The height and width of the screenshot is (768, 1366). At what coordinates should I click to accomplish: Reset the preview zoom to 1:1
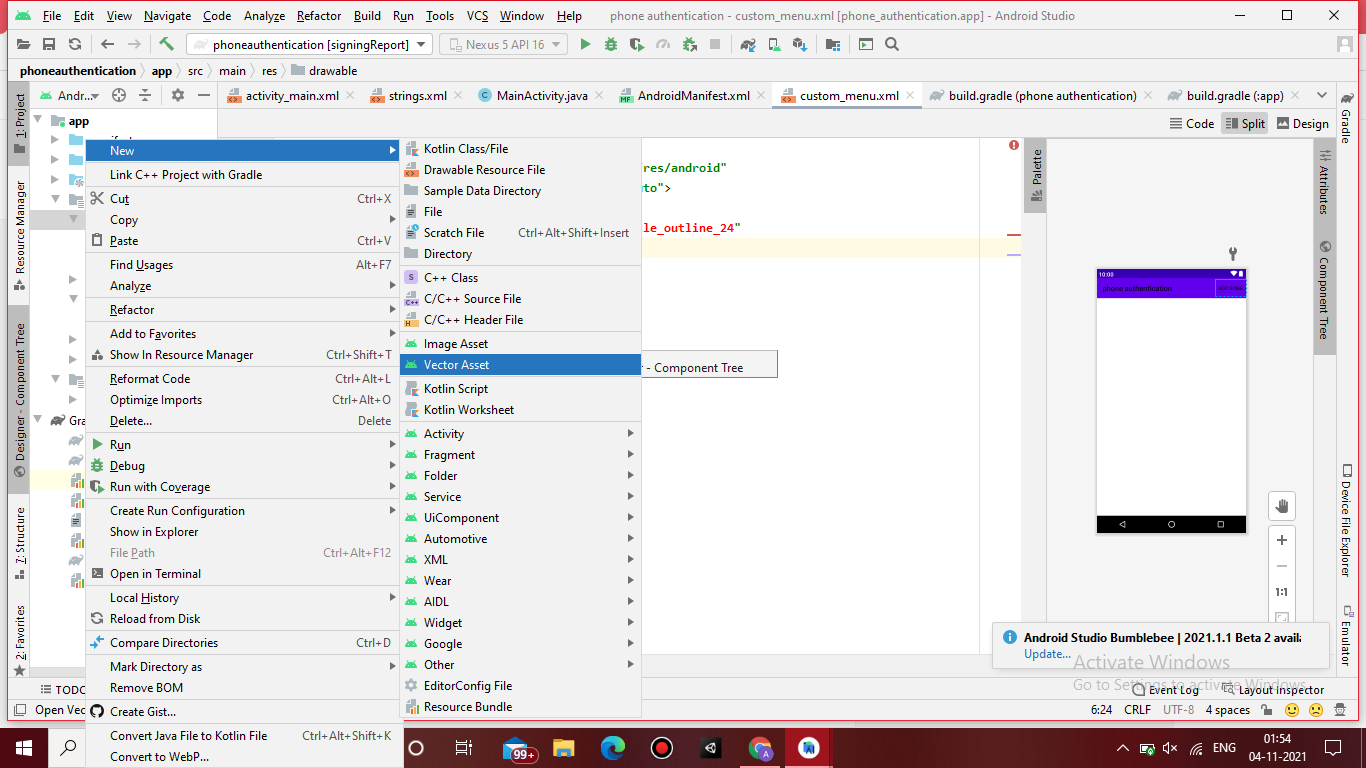(x=1282, y=592)
